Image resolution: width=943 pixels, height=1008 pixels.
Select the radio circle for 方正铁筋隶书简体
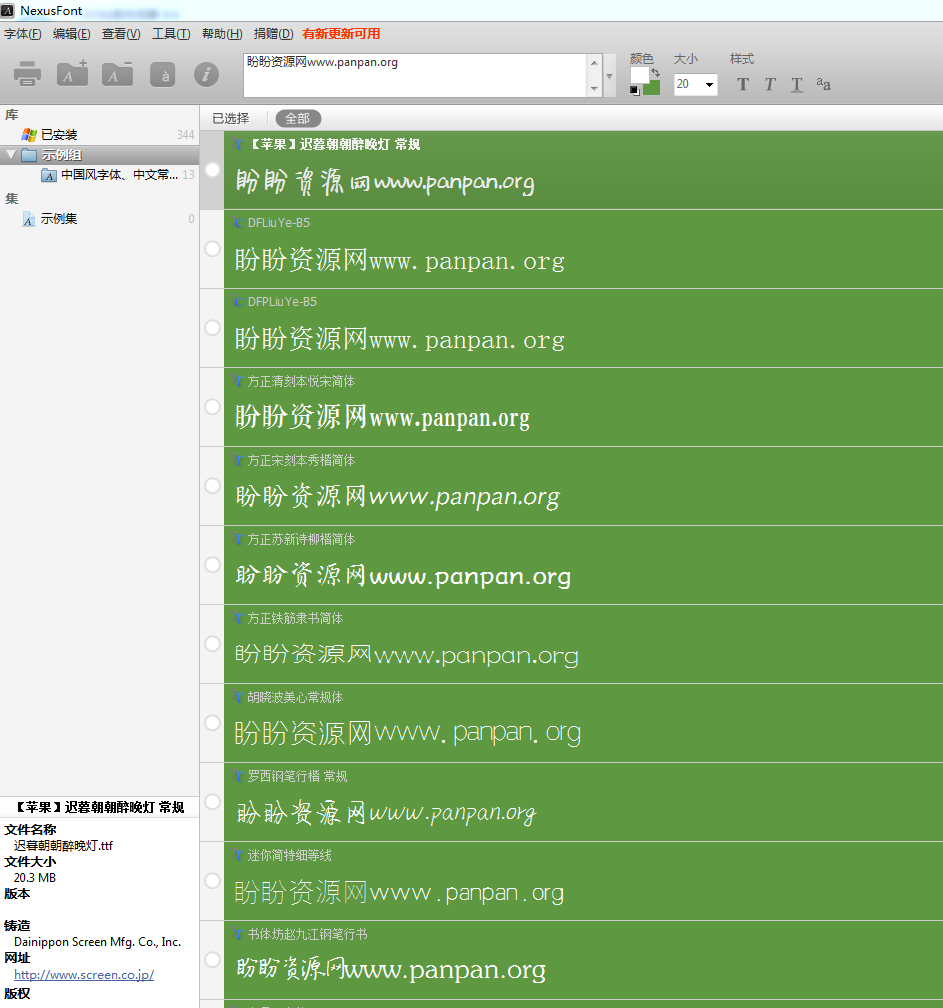213,644
